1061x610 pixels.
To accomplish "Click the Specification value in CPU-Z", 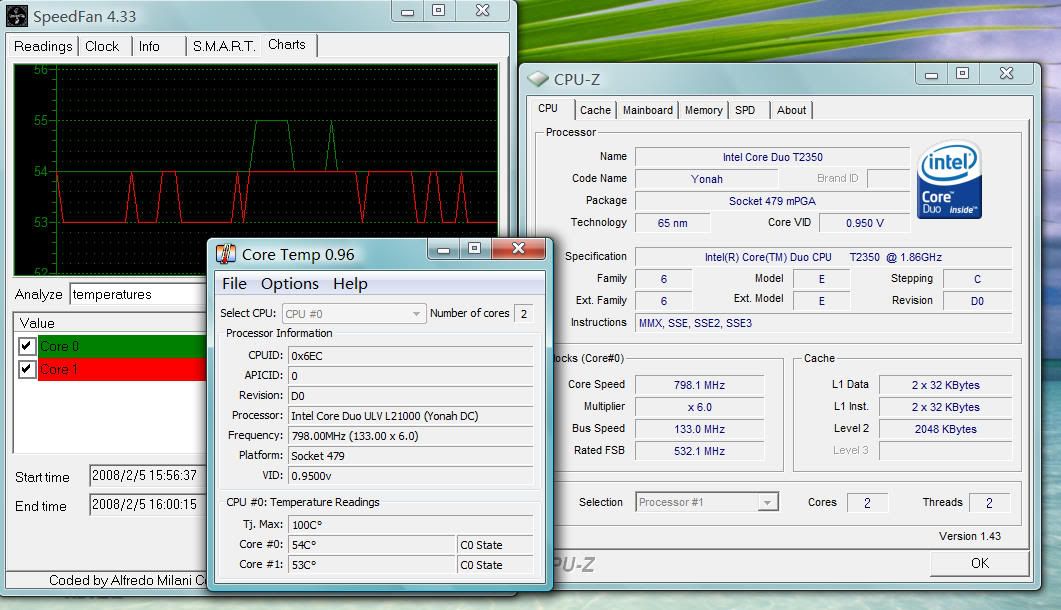I will point(823,257).
